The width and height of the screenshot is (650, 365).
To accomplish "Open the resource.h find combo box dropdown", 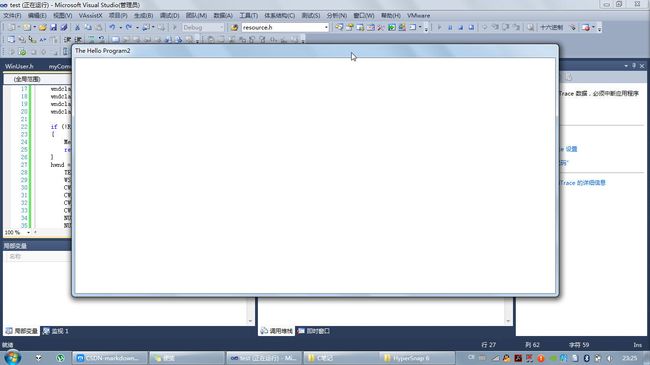I will pyautogui.click(x=326, y=27).
